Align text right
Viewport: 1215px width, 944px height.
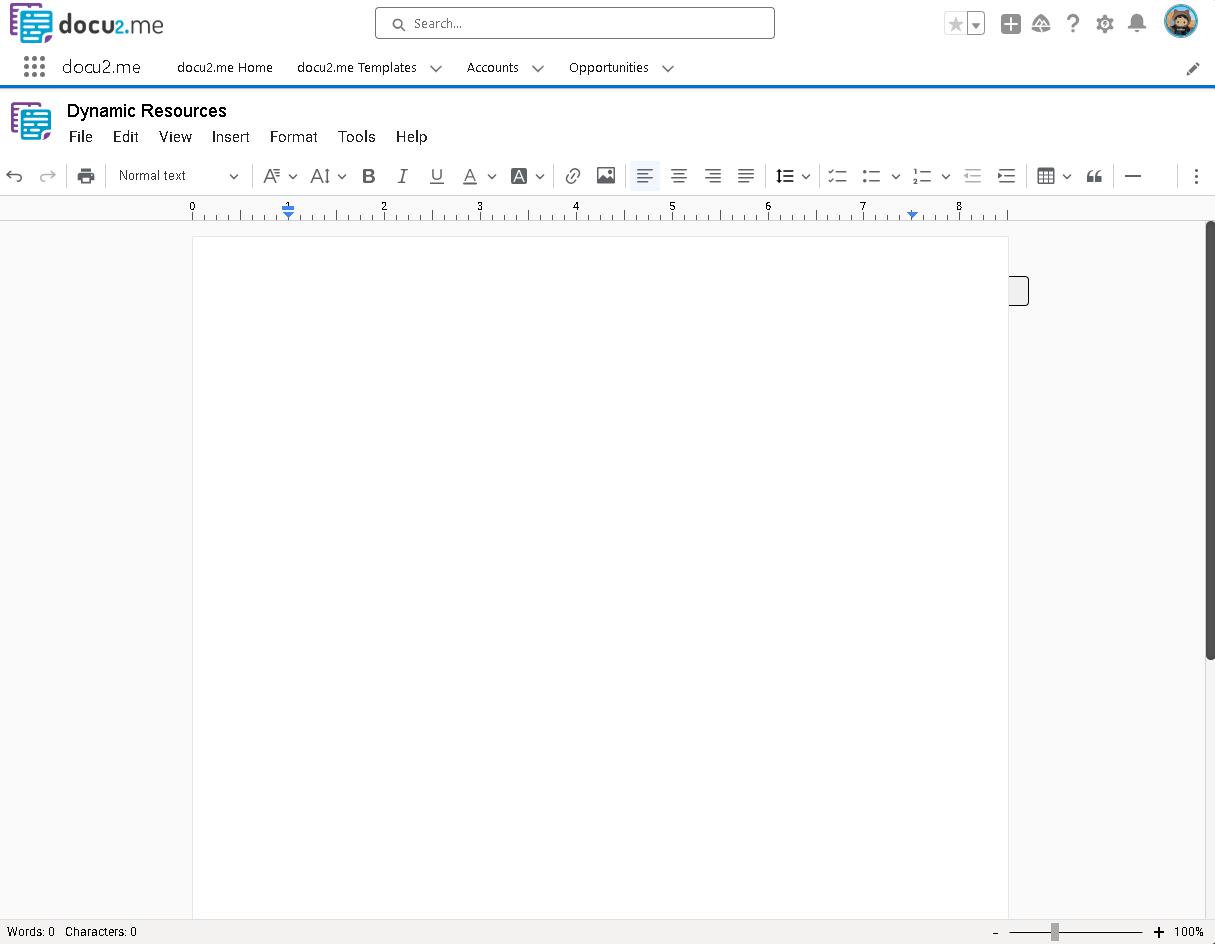click(x=713, y=176)
